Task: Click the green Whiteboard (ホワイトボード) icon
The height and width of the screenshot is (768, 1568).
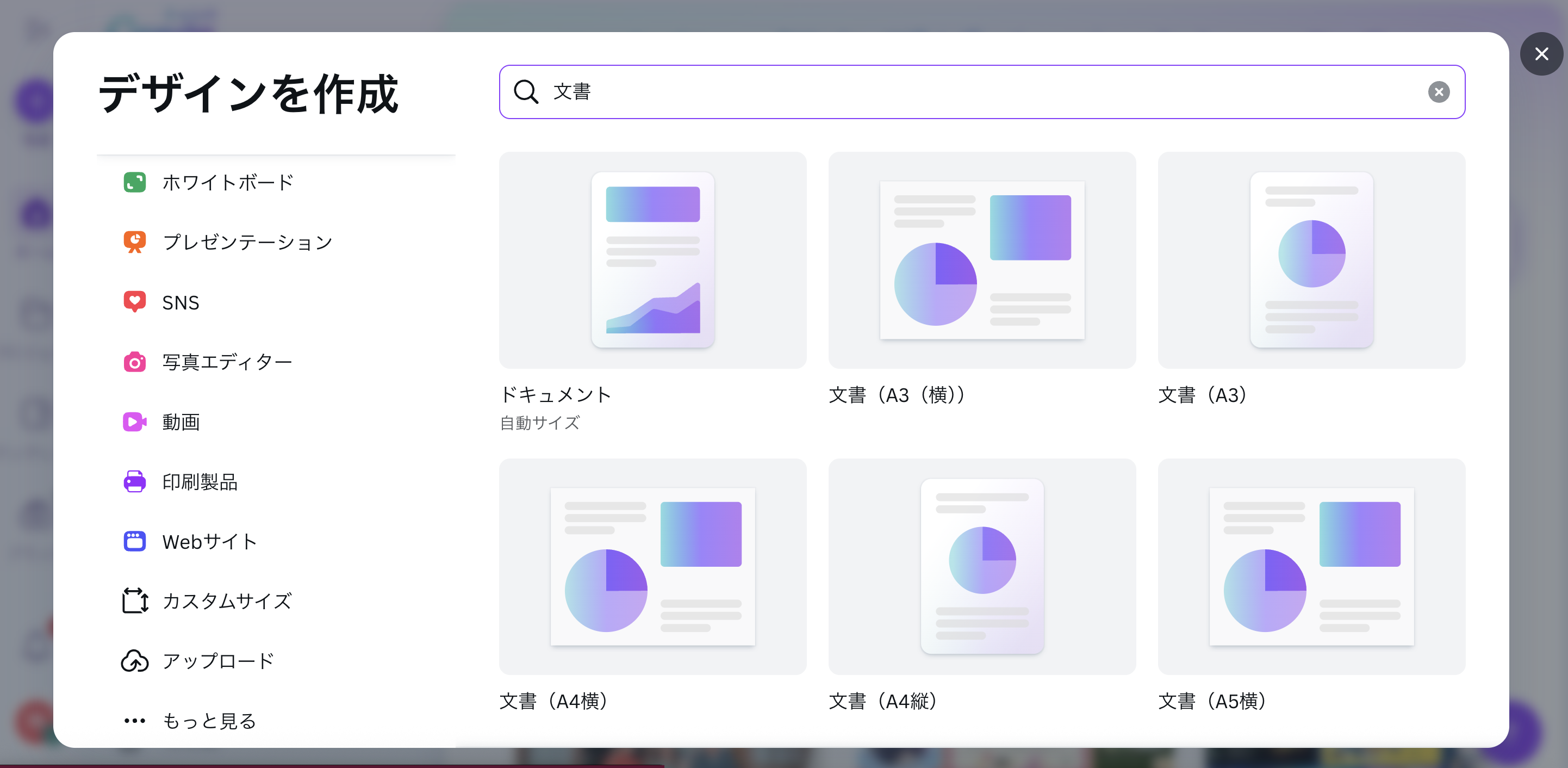Action: [134, 182]
